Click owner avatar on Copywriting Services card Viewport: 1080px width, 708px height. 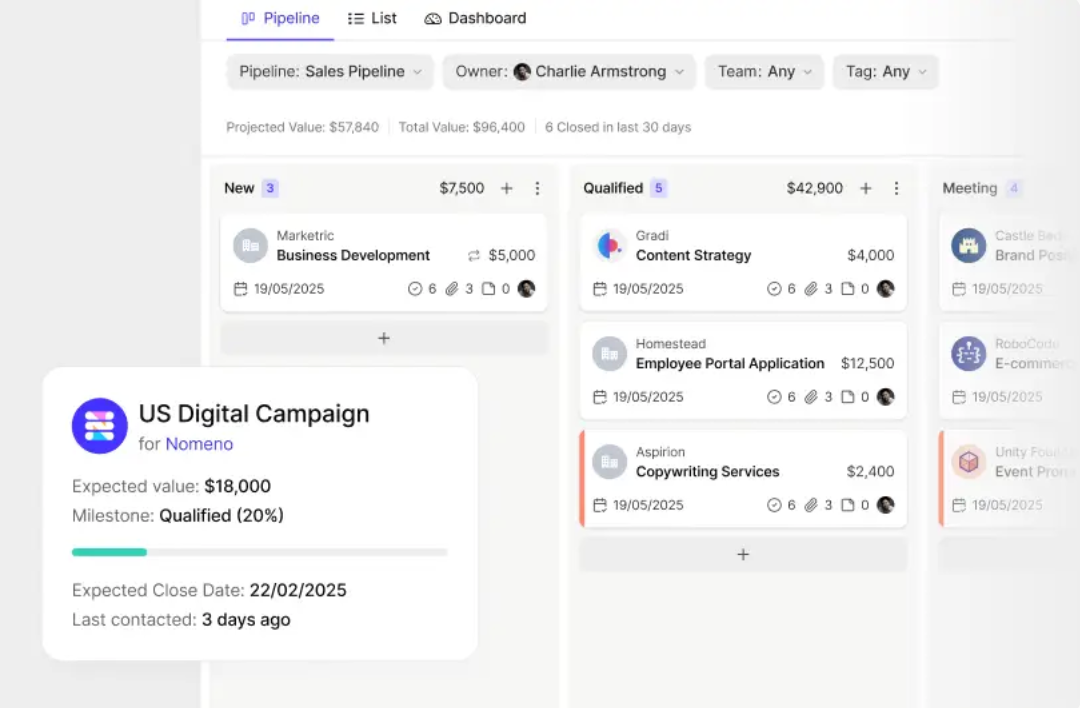886,505
